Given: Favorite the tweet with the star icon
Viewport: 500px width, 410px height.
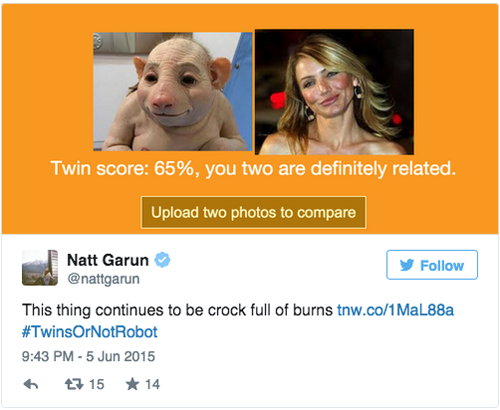Looking at the screenshot, I should (x=132, y=384).
